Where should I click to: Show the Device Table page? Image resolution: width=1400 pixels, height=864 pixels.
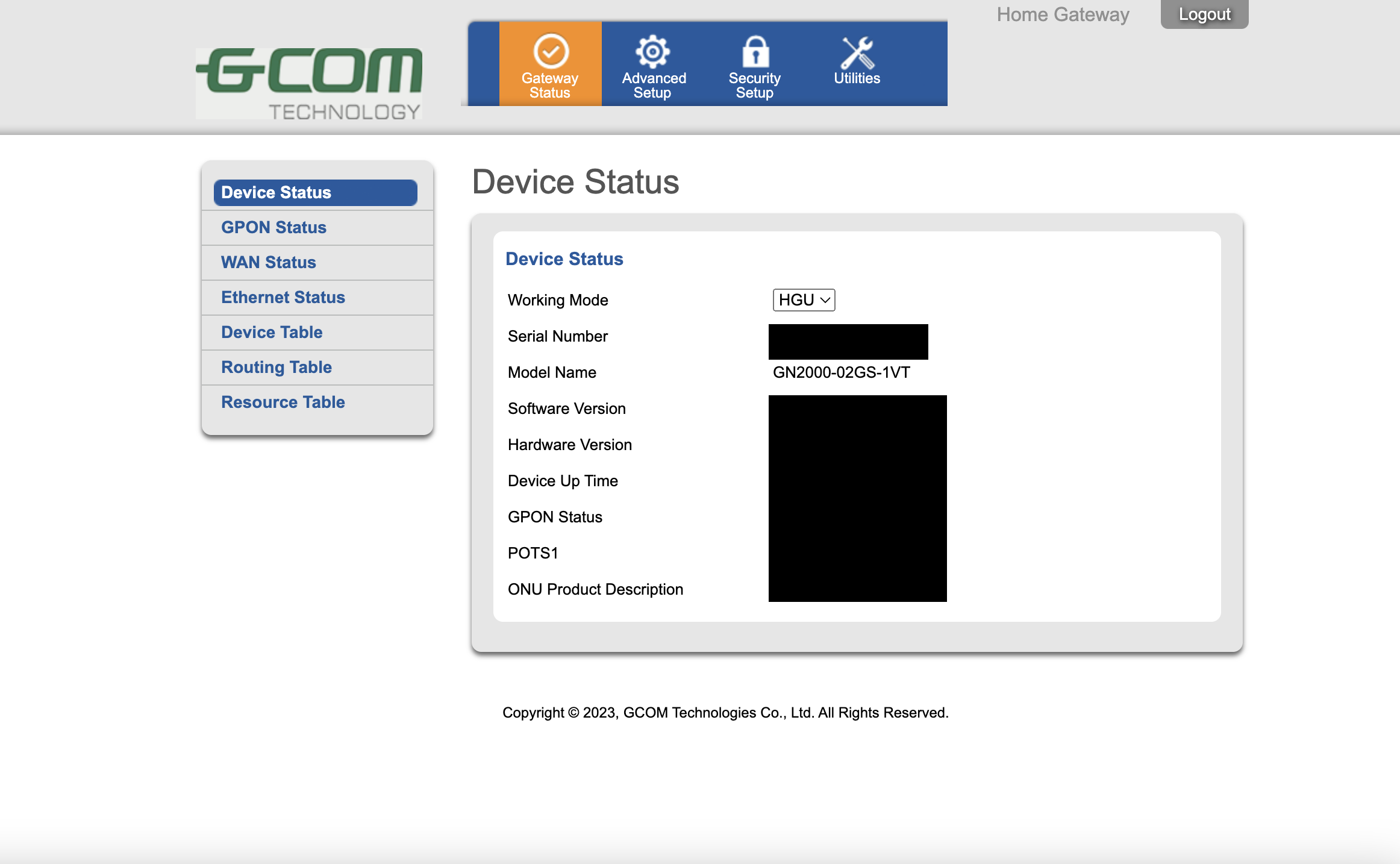pyautogui.click(x=272, y=333)
